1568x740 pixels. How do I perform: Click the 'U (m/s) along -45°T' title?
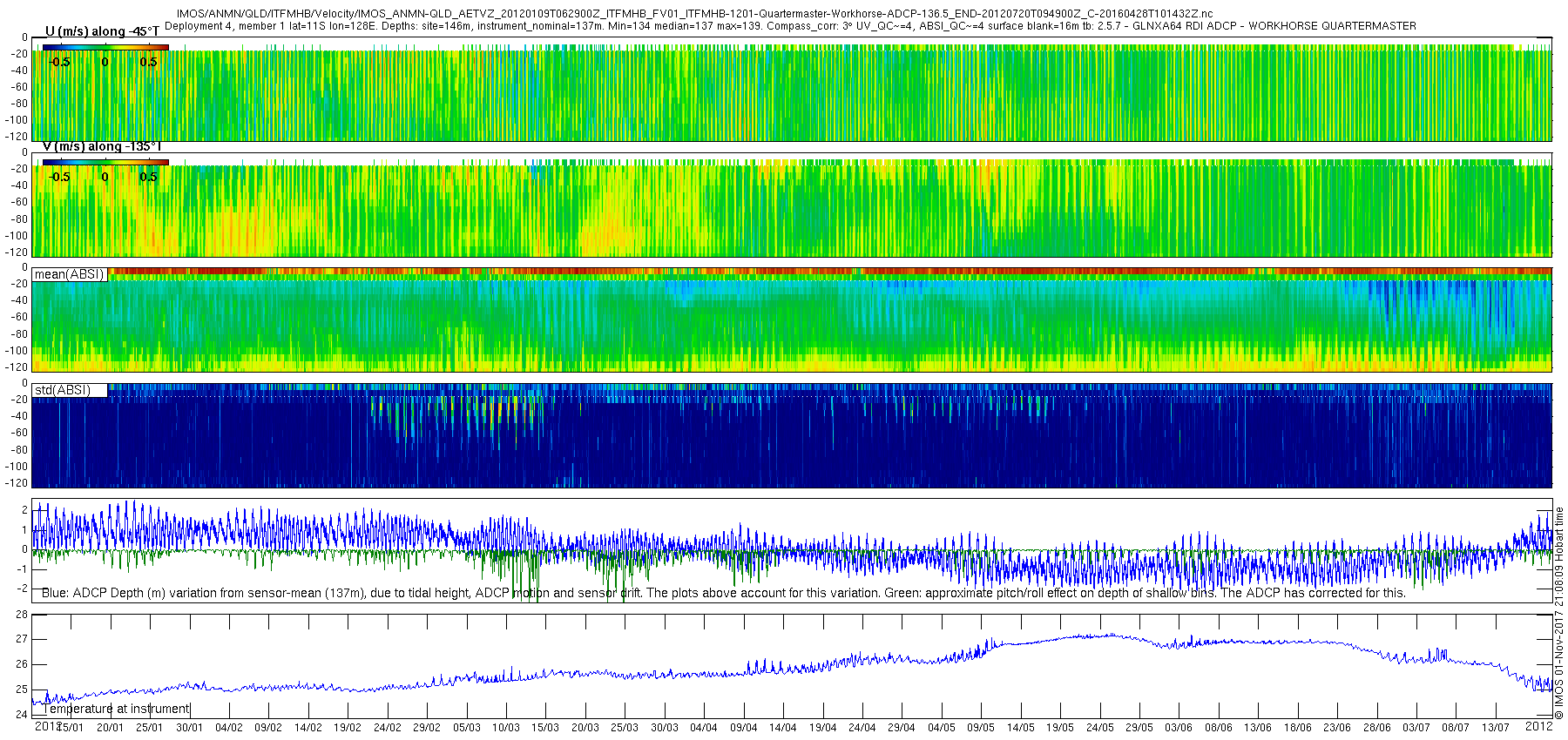click(102, 31)
